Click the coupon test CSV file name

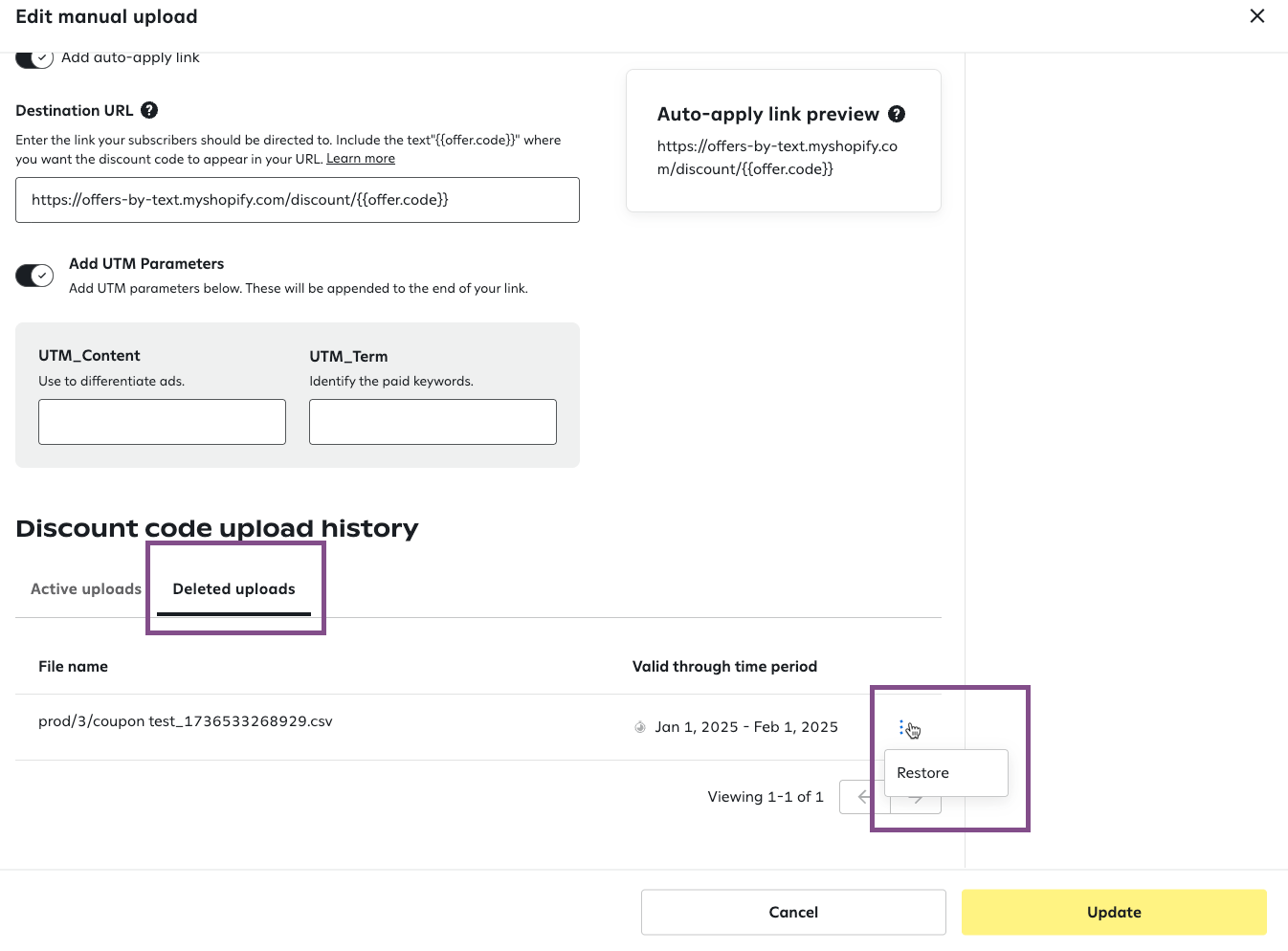click(x=186, y=721)
